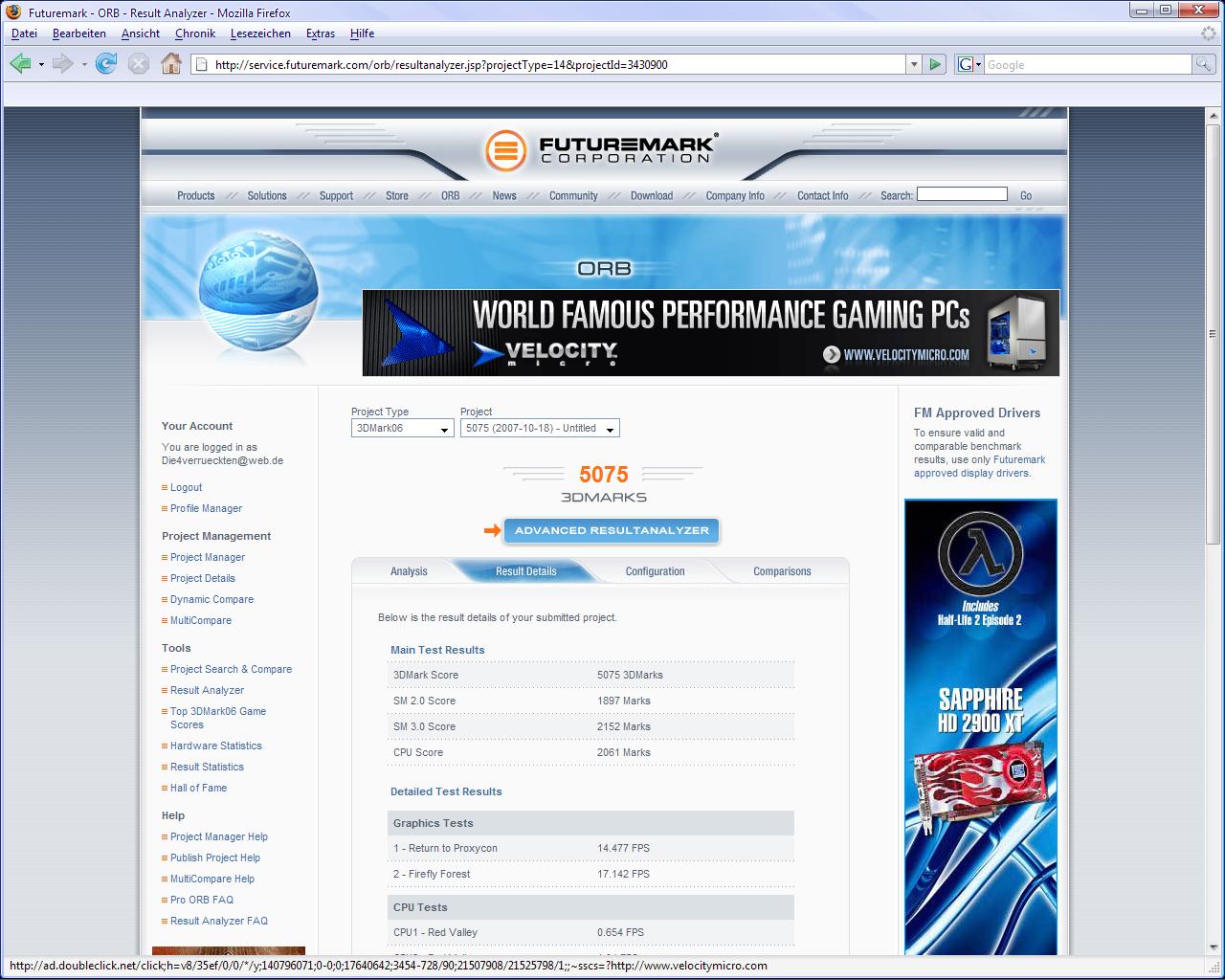The image size is (1225, 980).
Task: Click the Sapphire HD 2900 XT ad banner
Action: [981, 727]
